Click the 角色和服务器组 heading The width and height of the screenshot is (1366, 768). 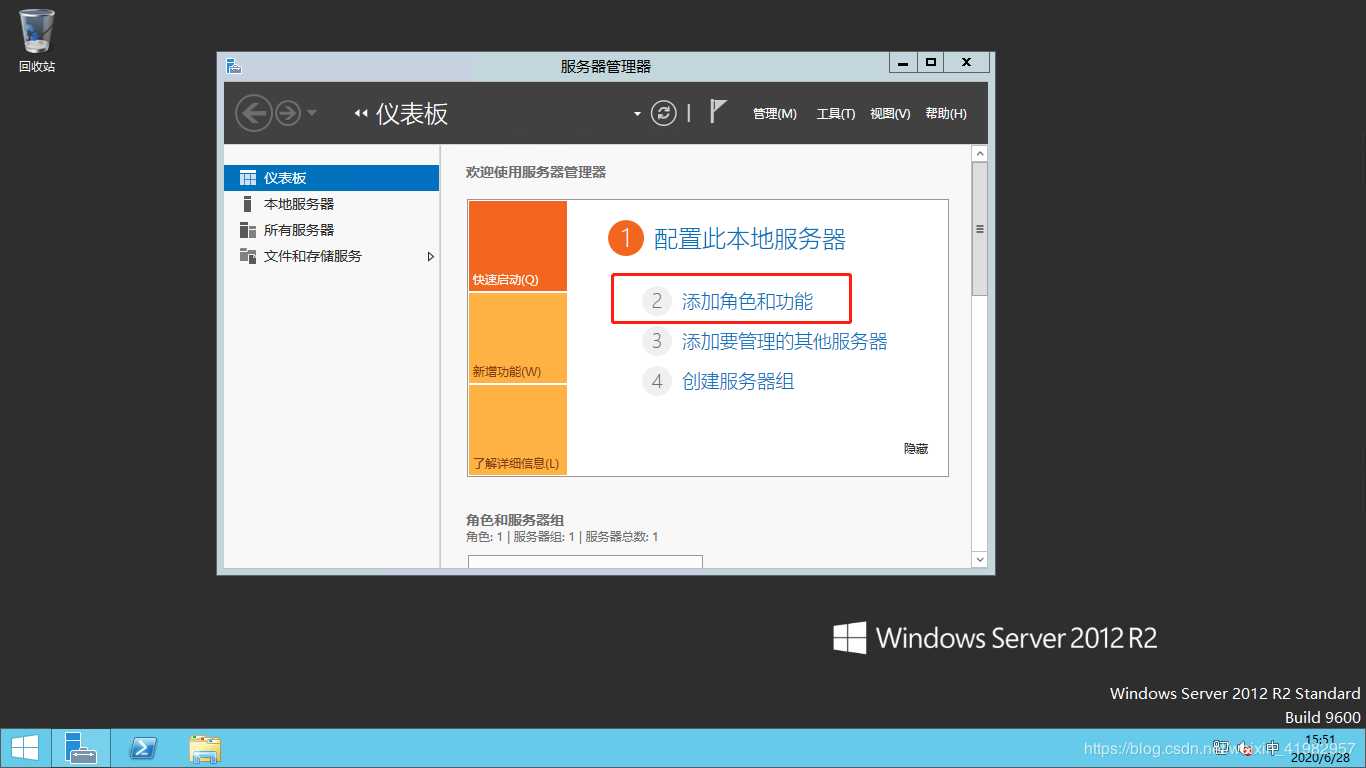pyautogui.click(x=515, y=520)
